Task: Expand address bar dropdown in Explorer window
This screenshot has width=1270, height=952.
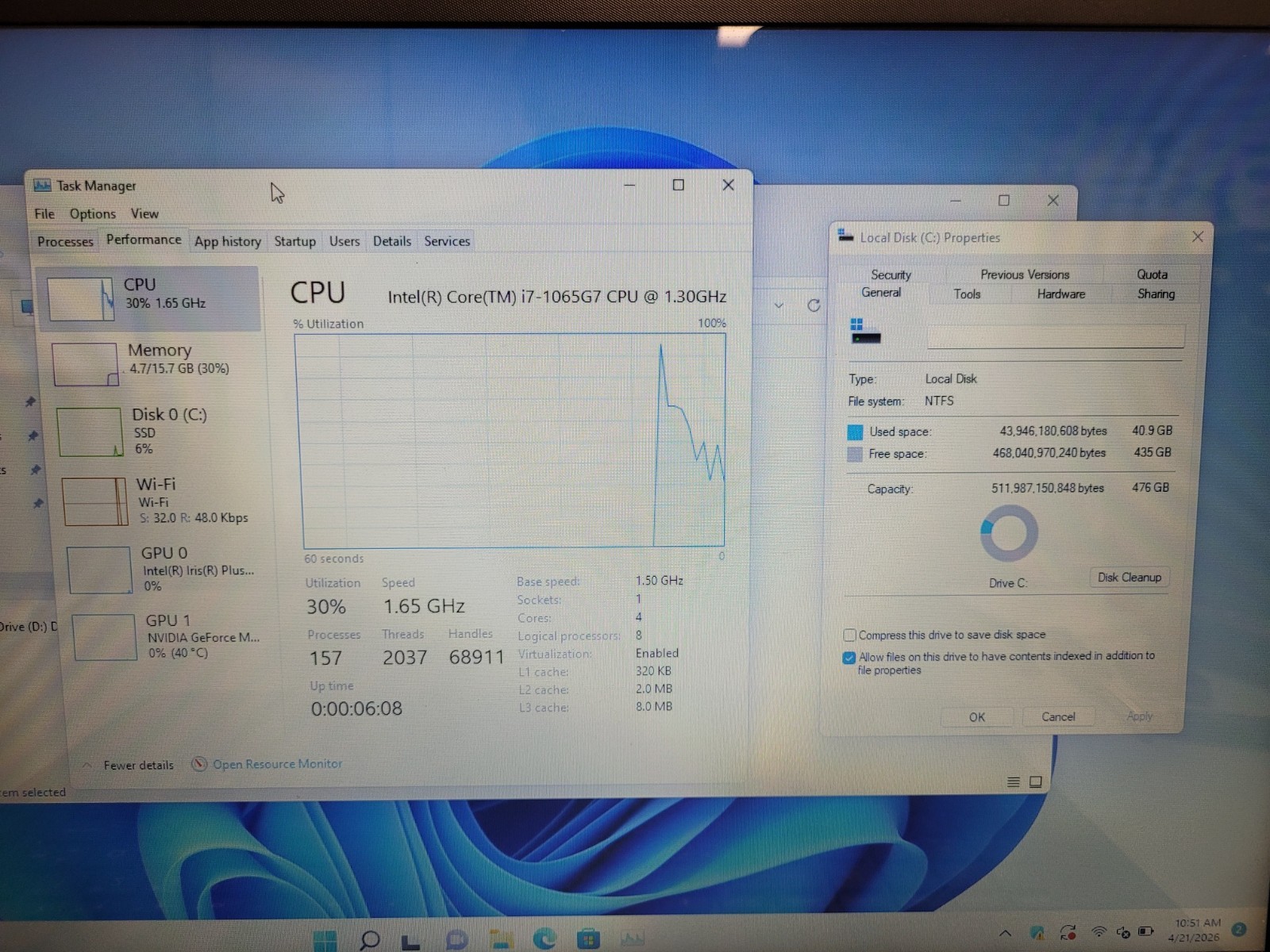Action: click(779, 305)
